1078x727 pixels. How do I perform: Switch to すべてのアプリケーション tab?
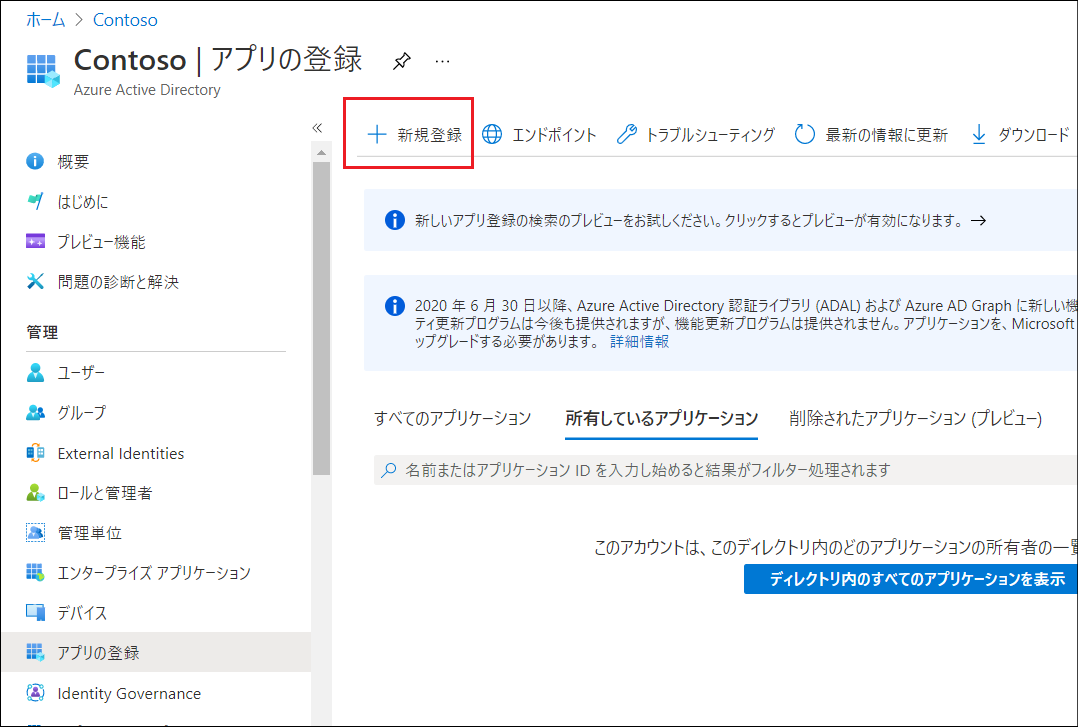point(452,418)
